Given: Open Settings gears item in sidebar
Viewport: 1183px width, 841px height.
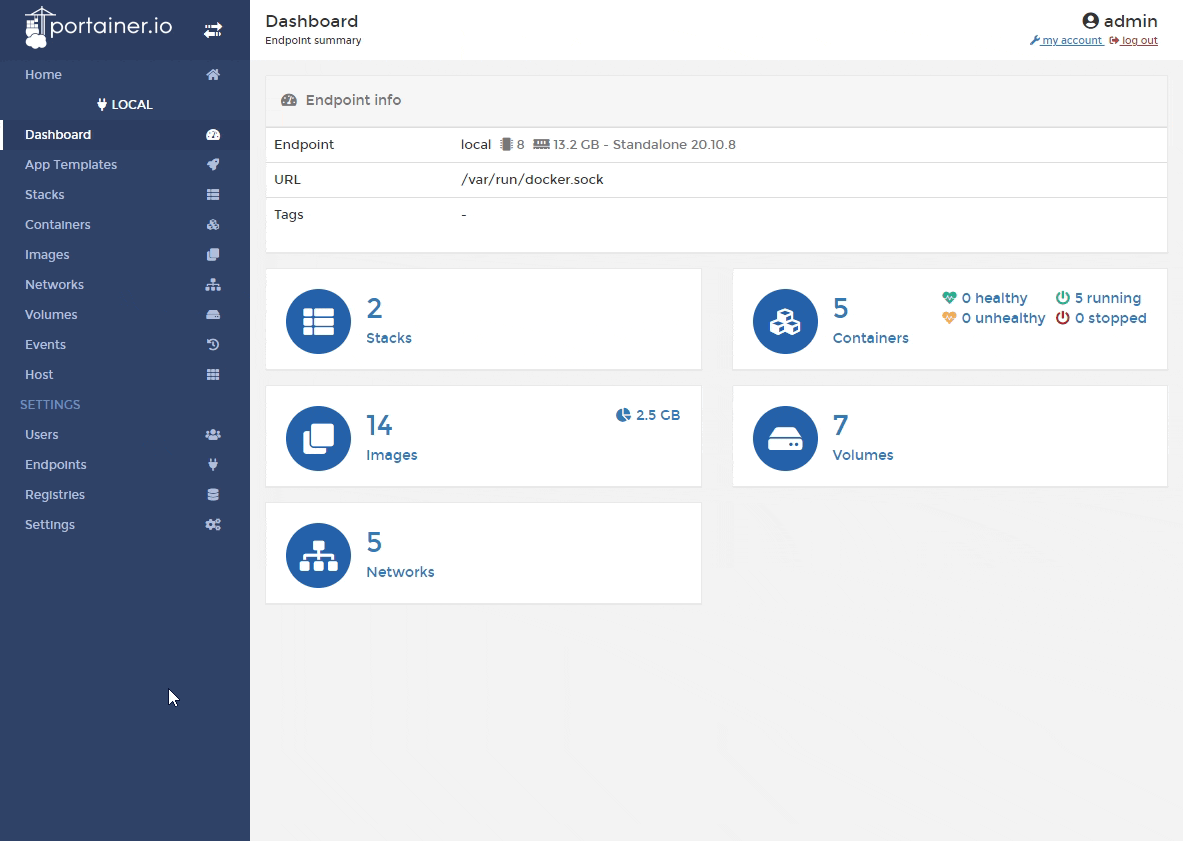Looking at the screenshot, I should point(50,525).
